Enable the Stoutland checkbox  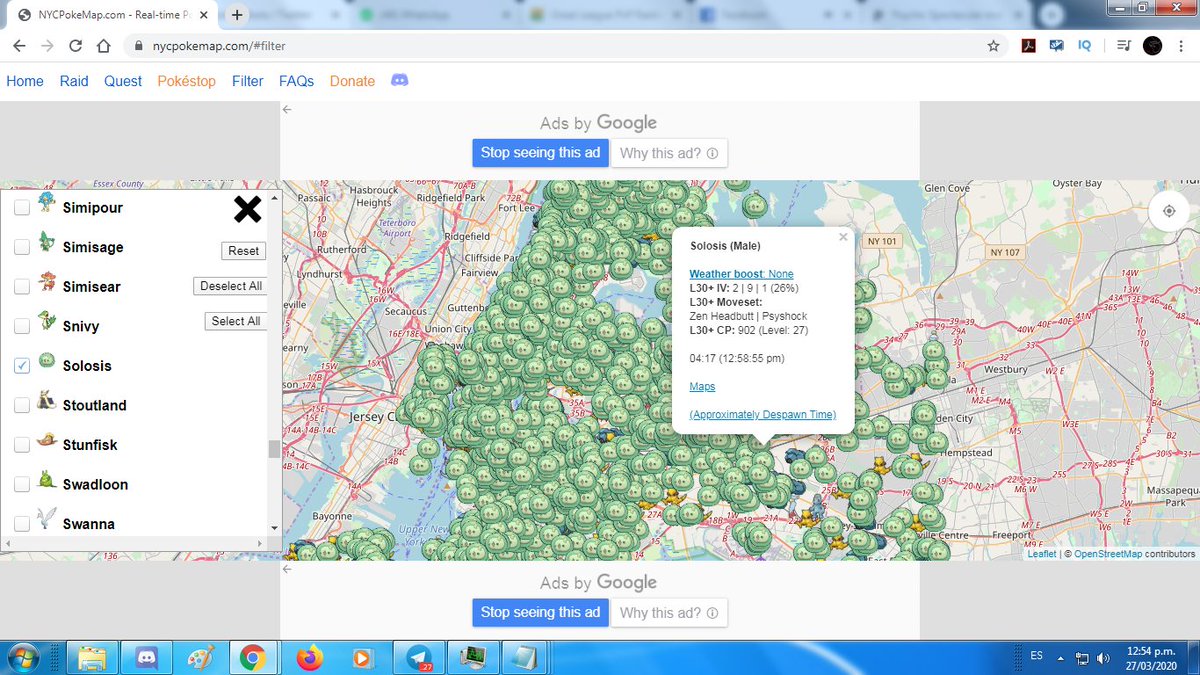coord(21,406)
